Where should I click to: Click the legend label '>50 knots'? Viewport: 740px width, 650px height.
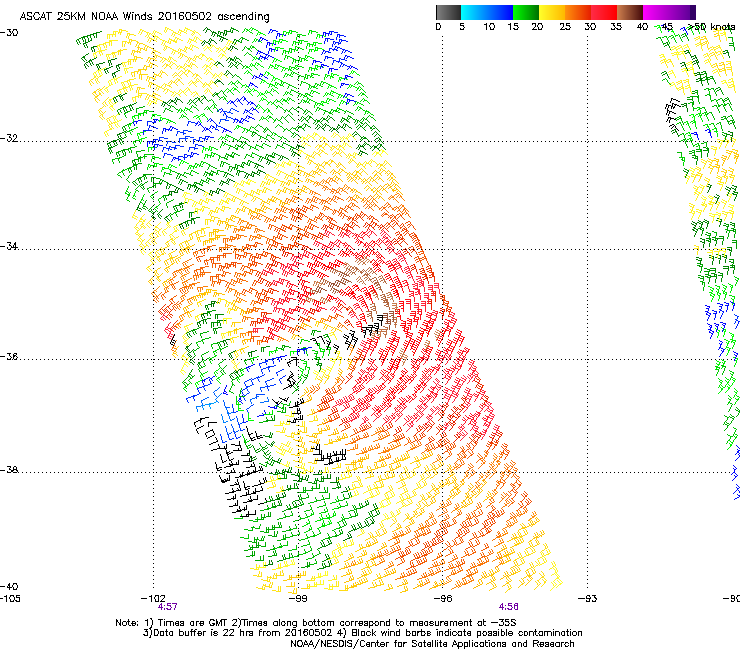711,27
